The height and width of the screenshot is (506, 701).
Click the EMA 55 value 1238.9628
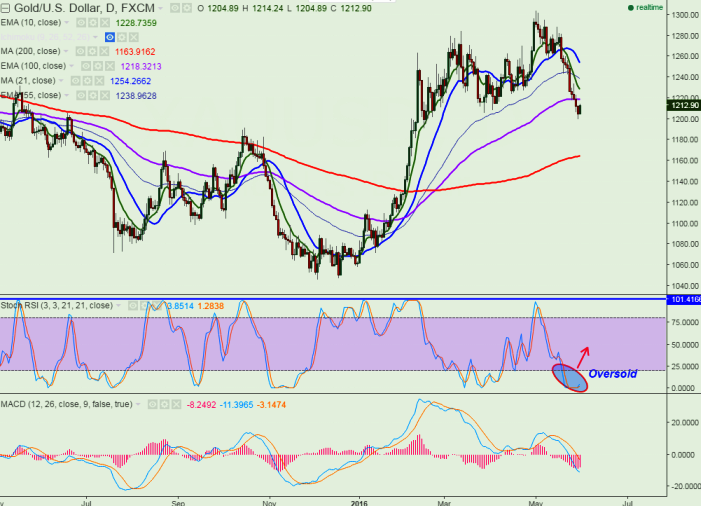(x=136, y=96)
